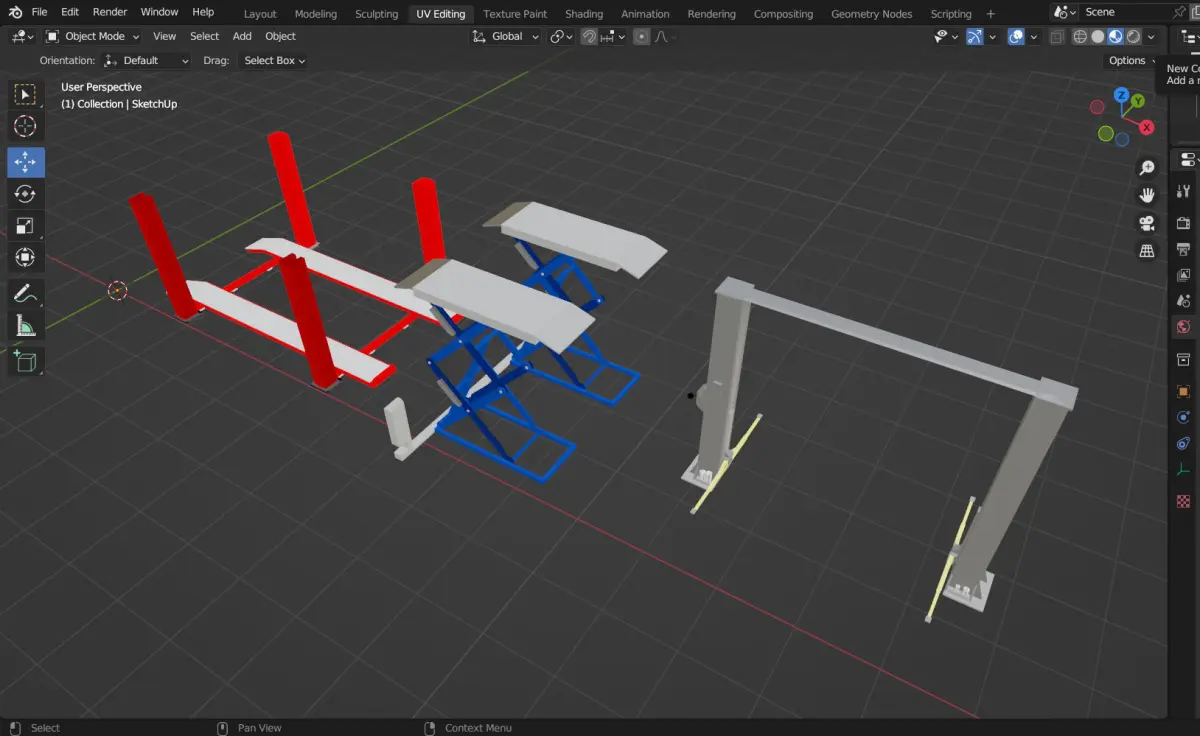The height and width of the screenshot is (736, 1200).
Task: Open the Window menu
Action: click(x=159, y=12)
